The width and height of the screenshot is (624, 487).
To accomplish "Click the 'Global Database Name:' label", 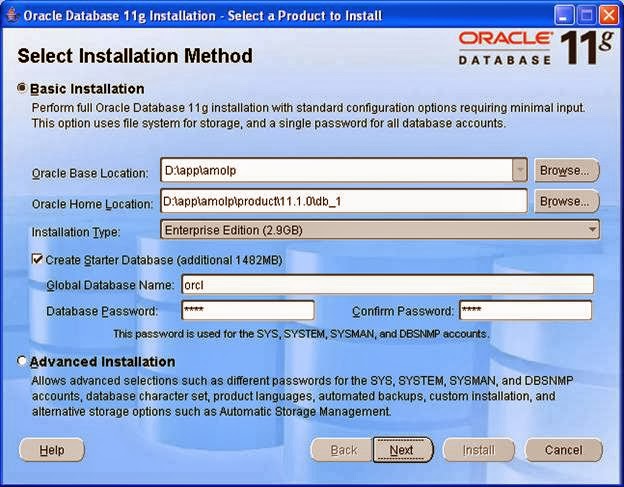I will point(110,285).
